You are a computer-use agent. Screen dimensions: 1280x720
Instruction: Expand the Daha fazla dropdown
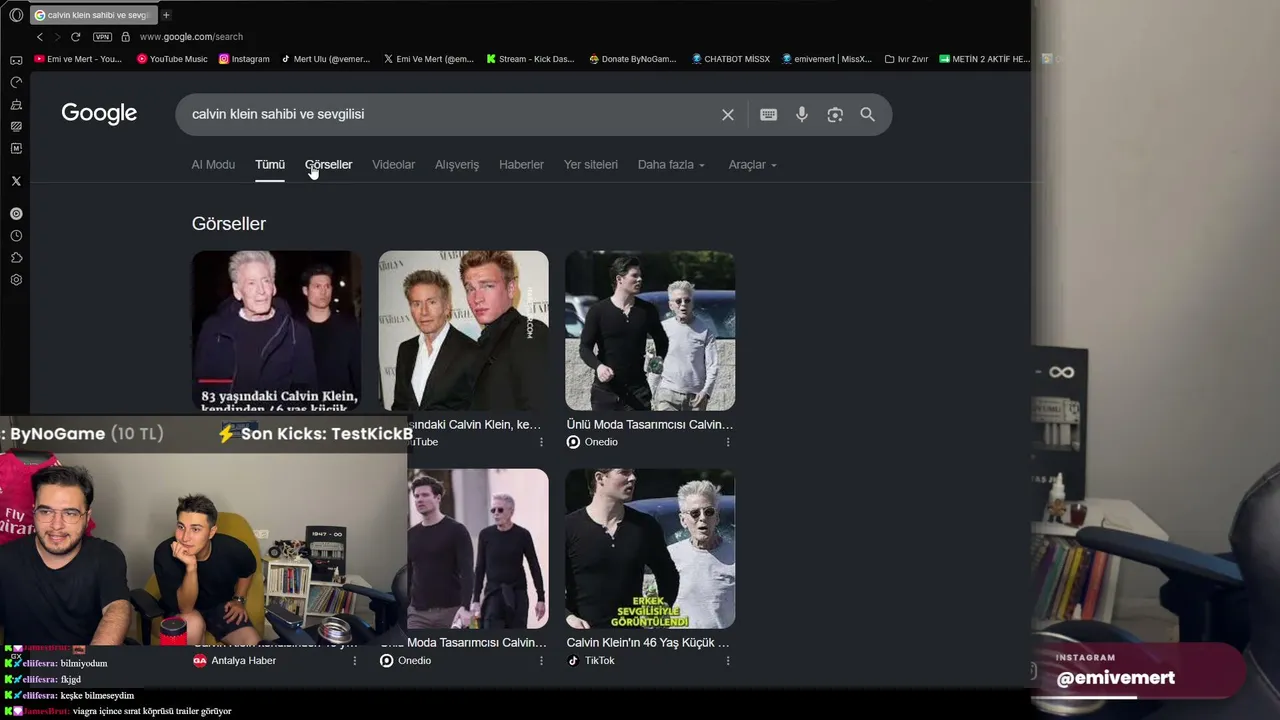tap(671, 165)
